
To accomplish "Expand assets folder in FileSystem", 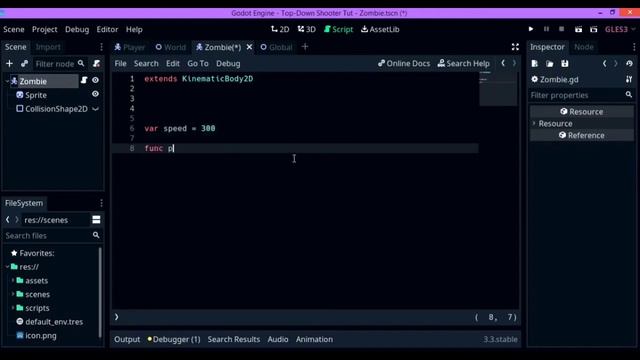I will (13, 280).
